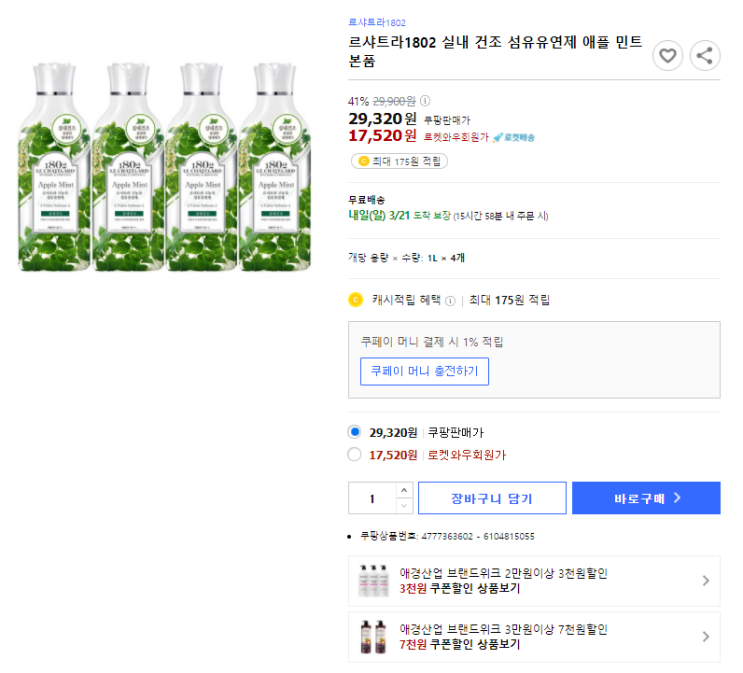Image resolution: width=743 pixels, height=673 pixels.
Task: Decrease quantity with the down arrow
Action: click(404, 506)
